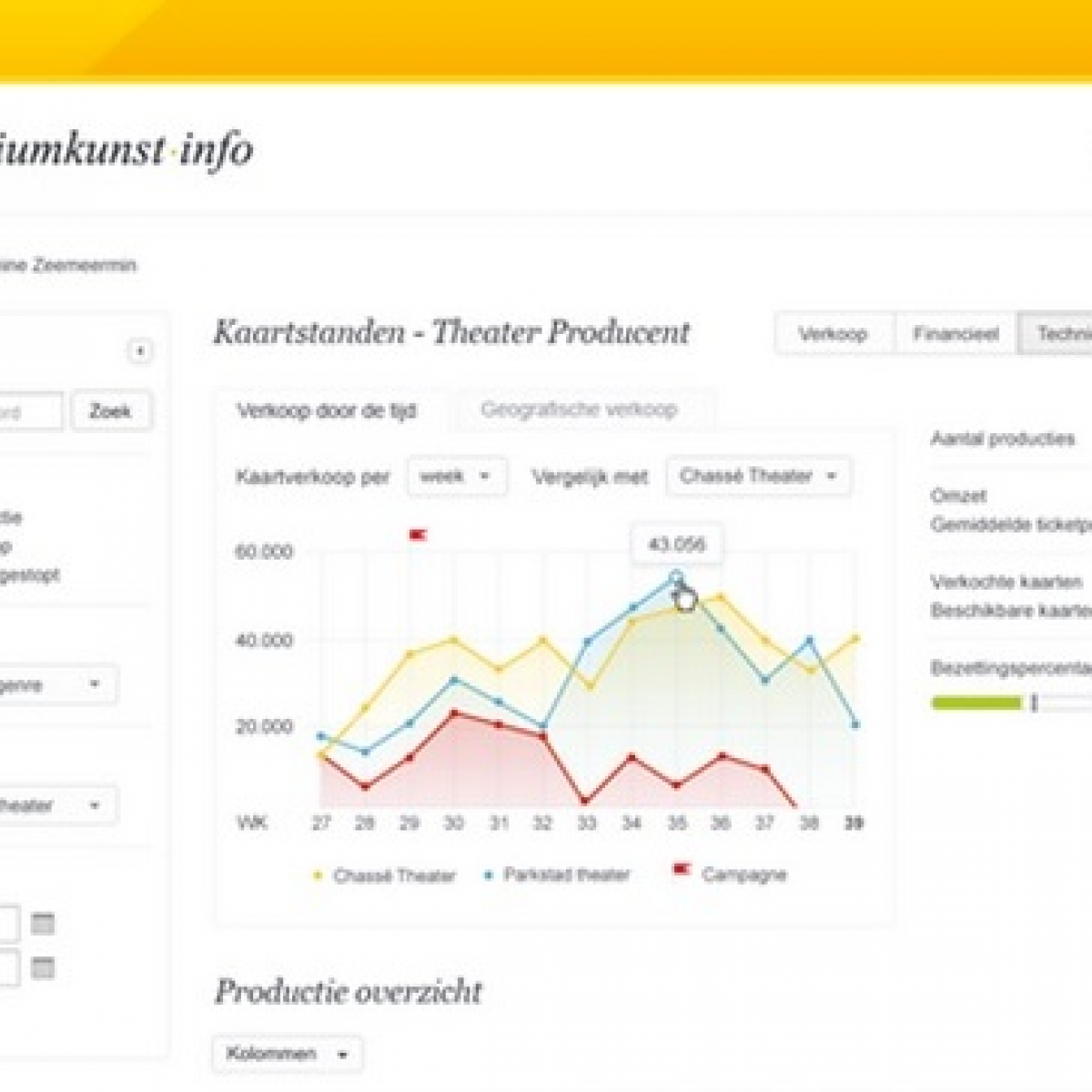Screen dimensions: 1092x1092
Task: Open the week period dropdown
Action: [457, 476]
